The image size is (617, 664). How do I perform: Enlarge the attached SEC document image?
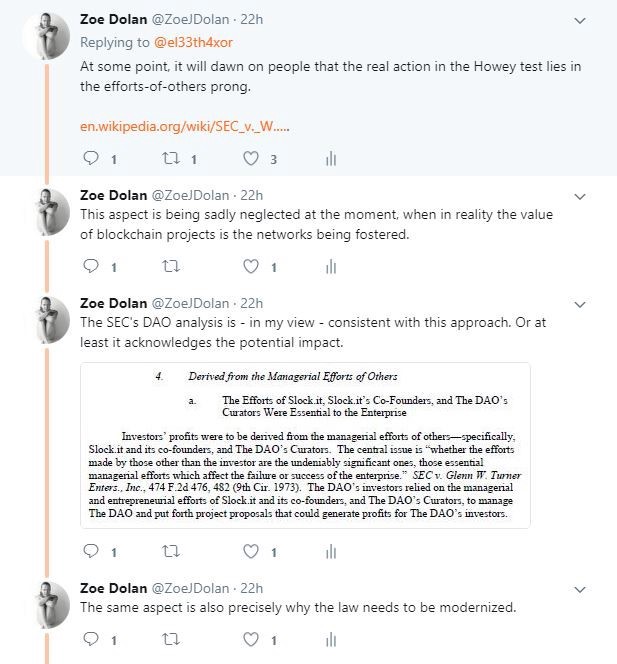pyautogui.click(x=304, y=445)
